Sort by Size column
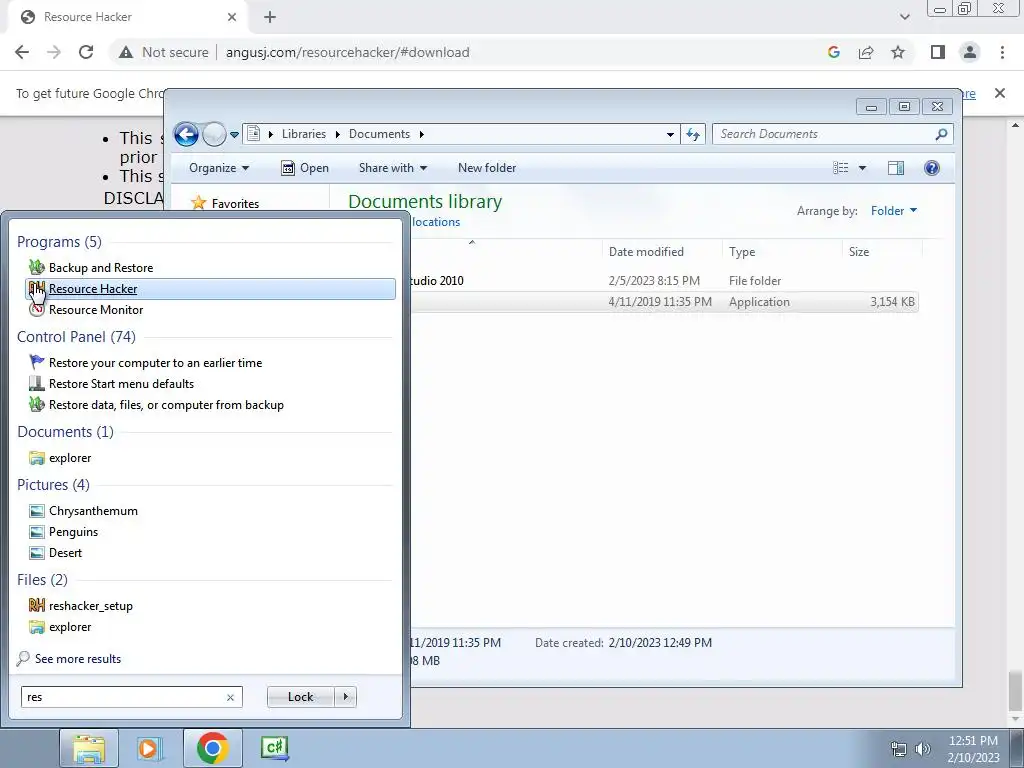 (x=882, y=251)
